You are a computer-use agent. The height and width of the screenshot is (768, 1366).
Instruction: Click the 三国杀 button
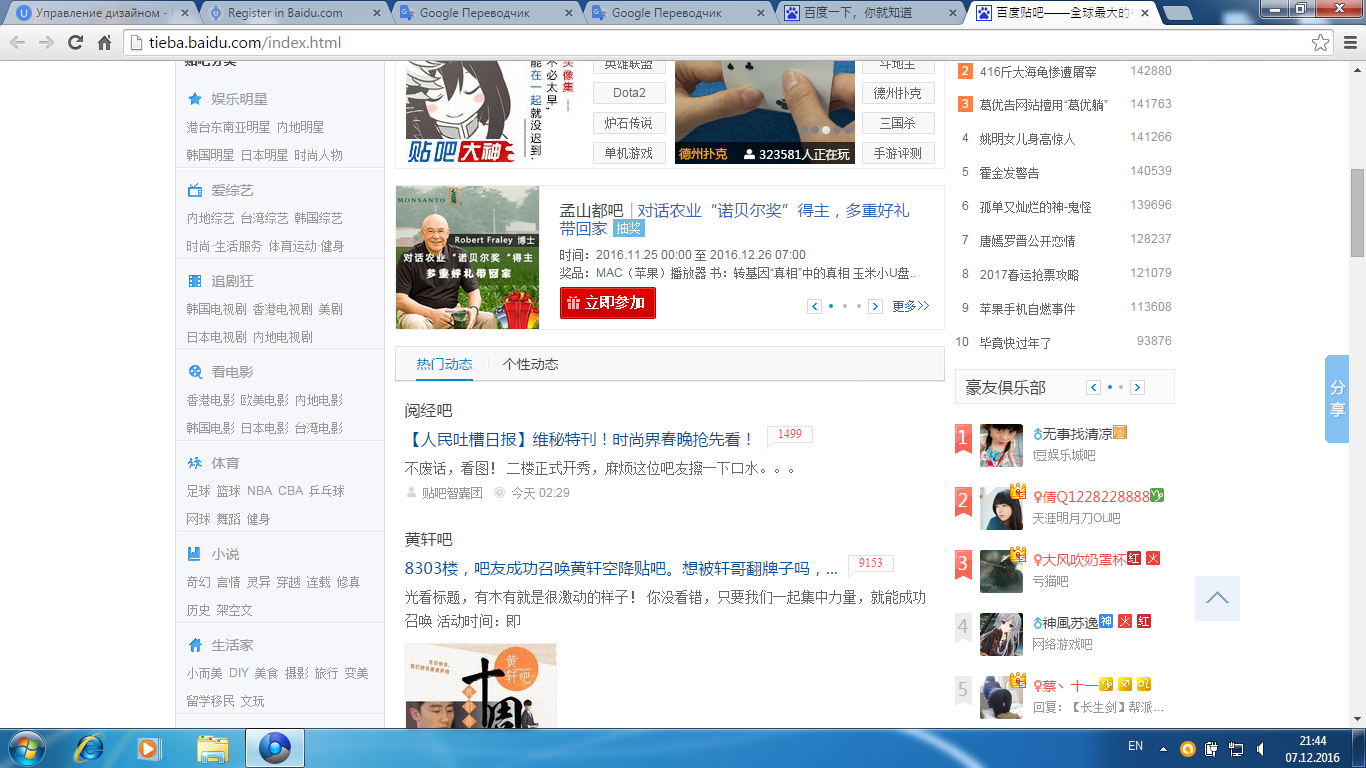[898, 123]
